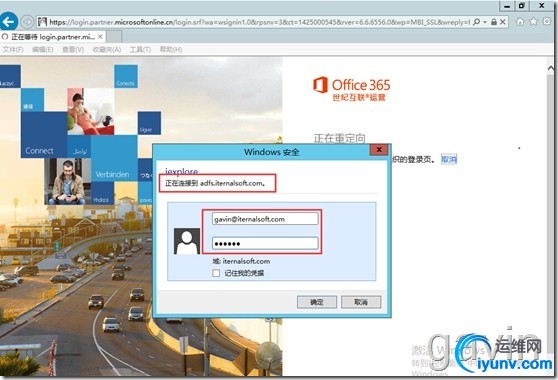
Task: Check the 记住我的凭据 checkbox
Action: coord(216,273)
